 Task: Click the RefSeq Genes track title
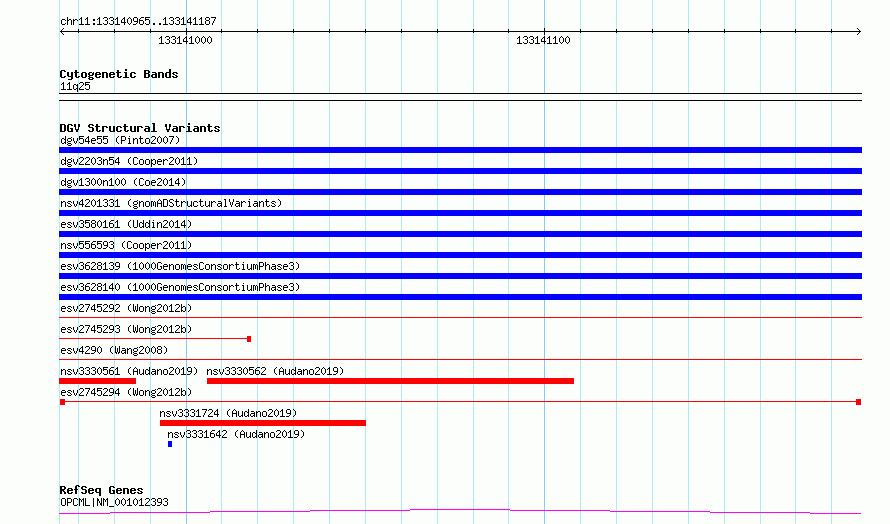pyautogui.click(x=101, y=490)
